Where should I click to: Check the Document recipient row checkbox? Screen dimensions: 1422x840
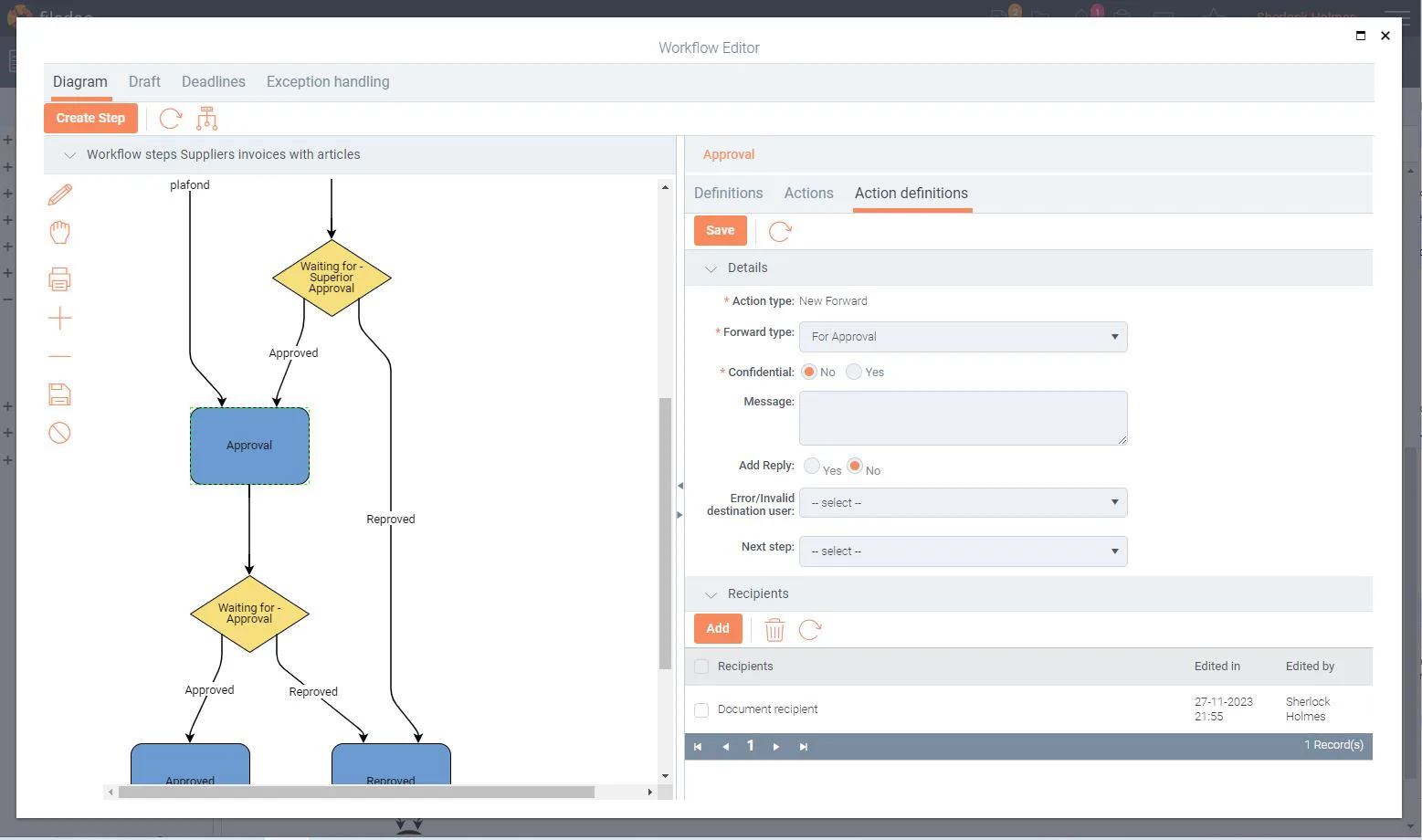click(701, 710)
